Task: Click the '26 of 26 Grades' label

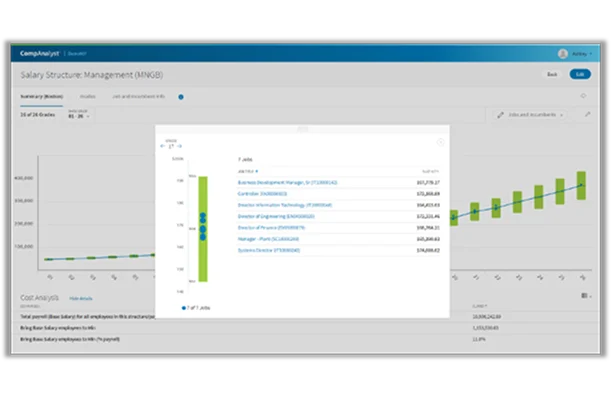Action: click(37, 115)
